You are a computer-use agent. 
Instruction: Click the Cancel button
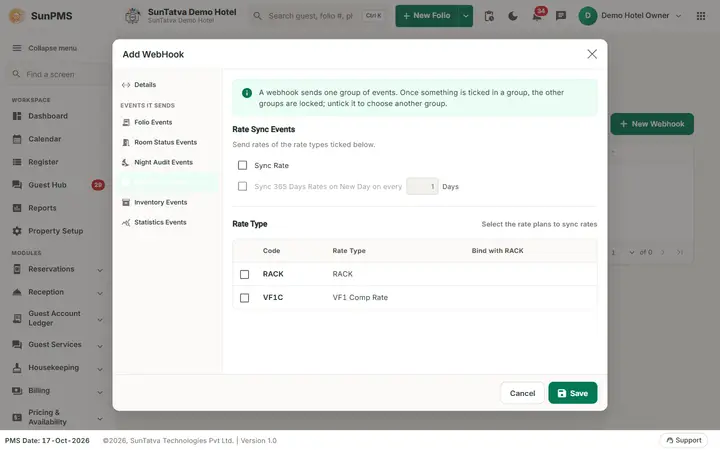click(x=522, y=393)
